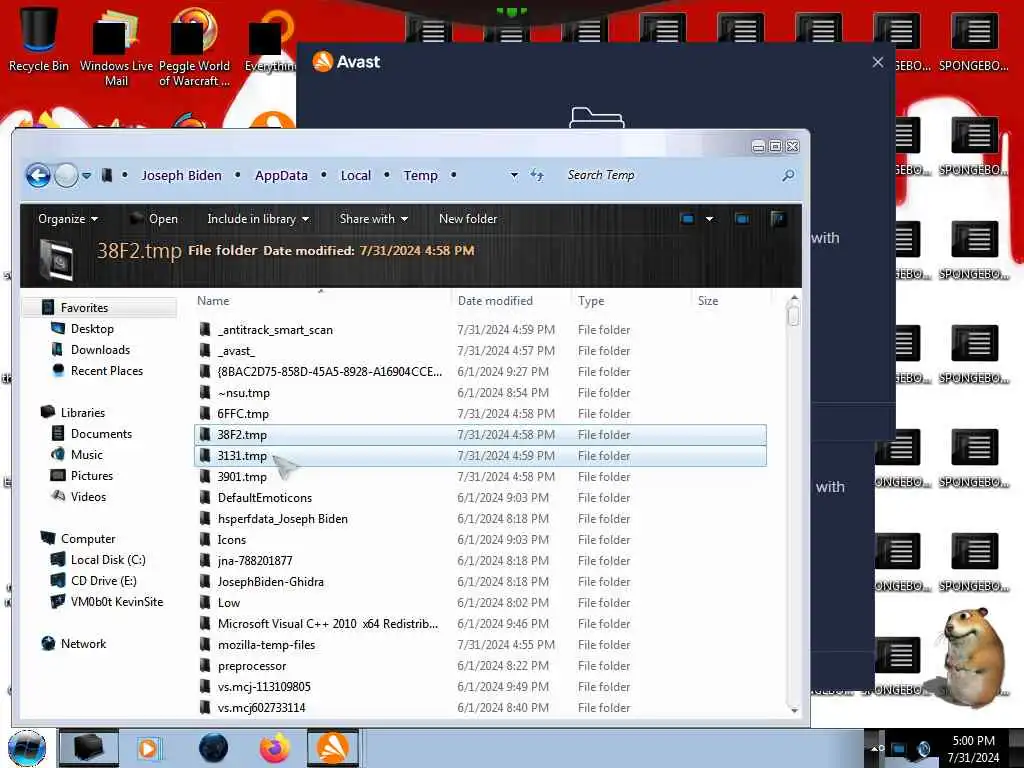The height and width of the screenshot is (768, 1024).
Task: Open the Videos library
Action: (88, 496)
